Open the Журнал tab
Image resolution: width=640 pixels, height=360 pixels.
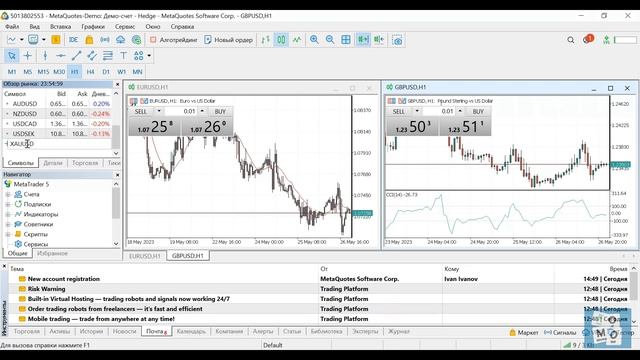coord(398,331)
